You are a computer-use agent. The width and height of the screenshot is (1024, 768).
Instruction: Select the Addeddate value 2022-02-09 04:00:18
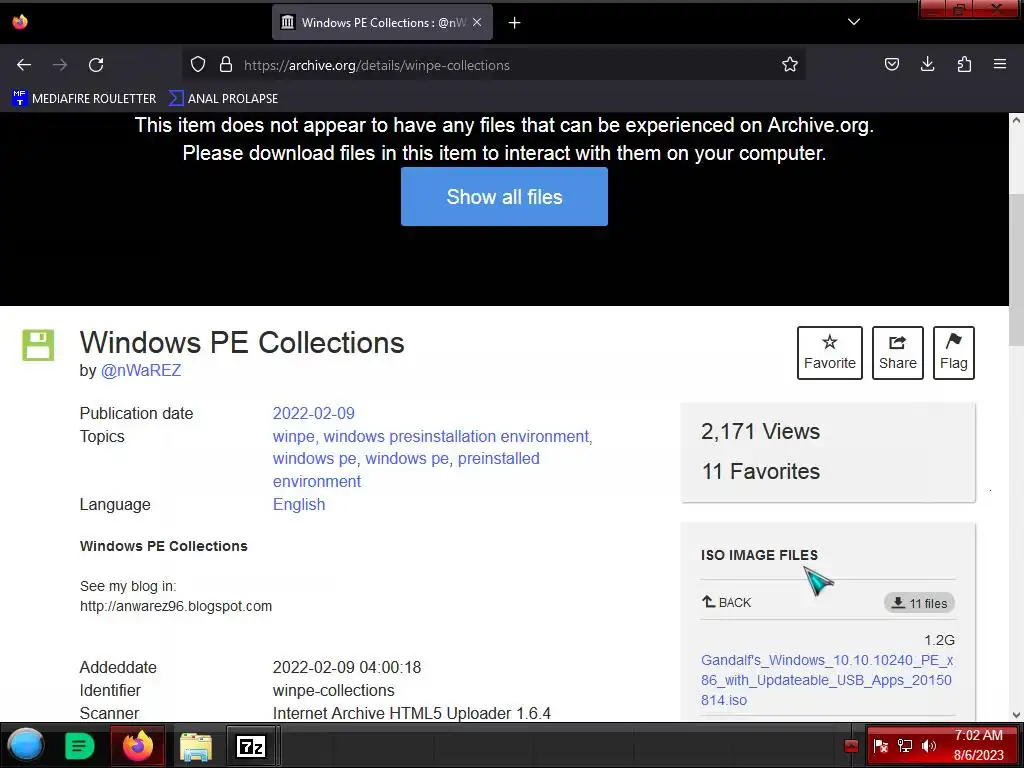(347, 667)
